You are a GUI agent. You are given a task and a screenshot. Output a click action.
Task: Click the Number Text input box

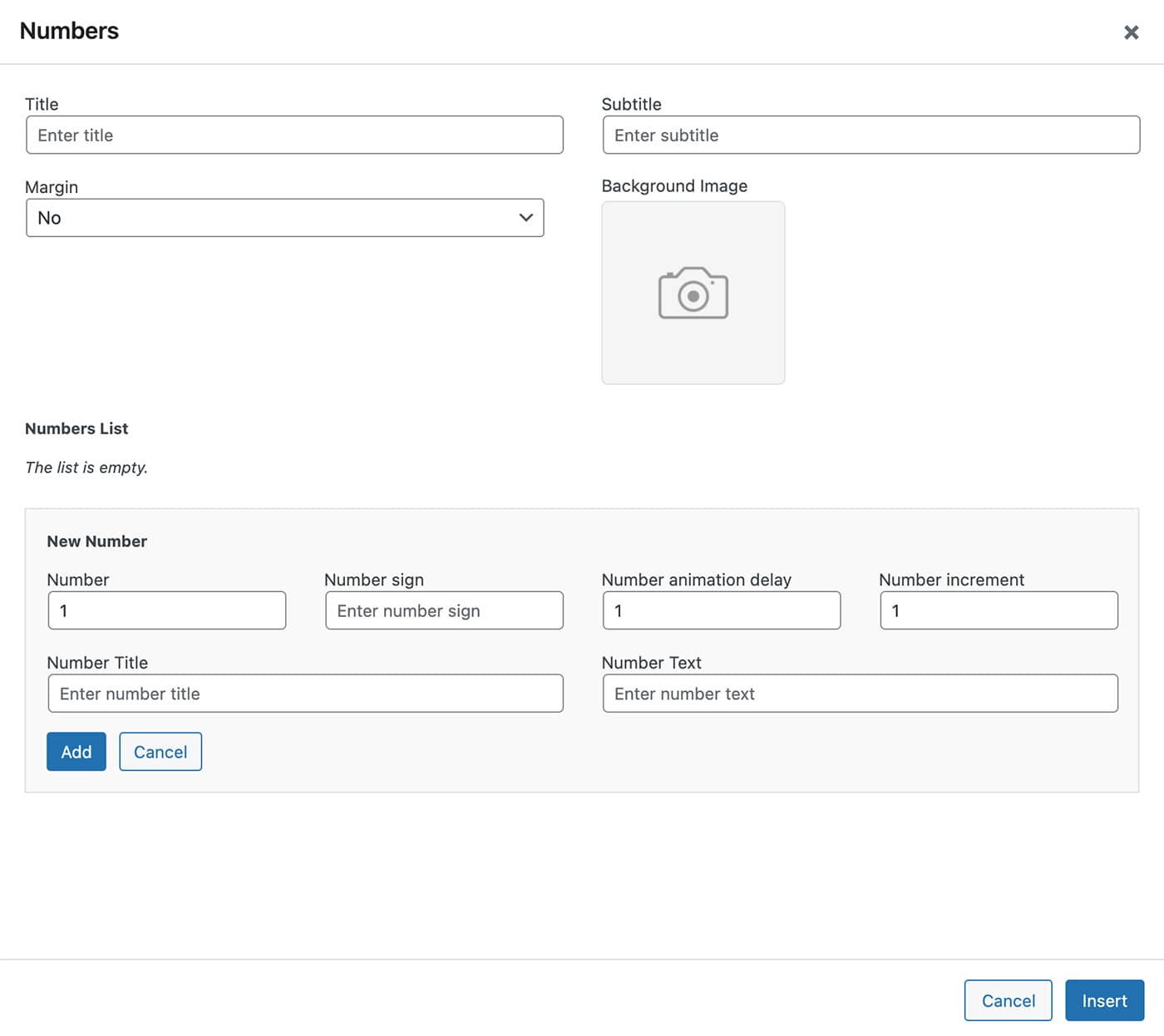pos(860,693)
